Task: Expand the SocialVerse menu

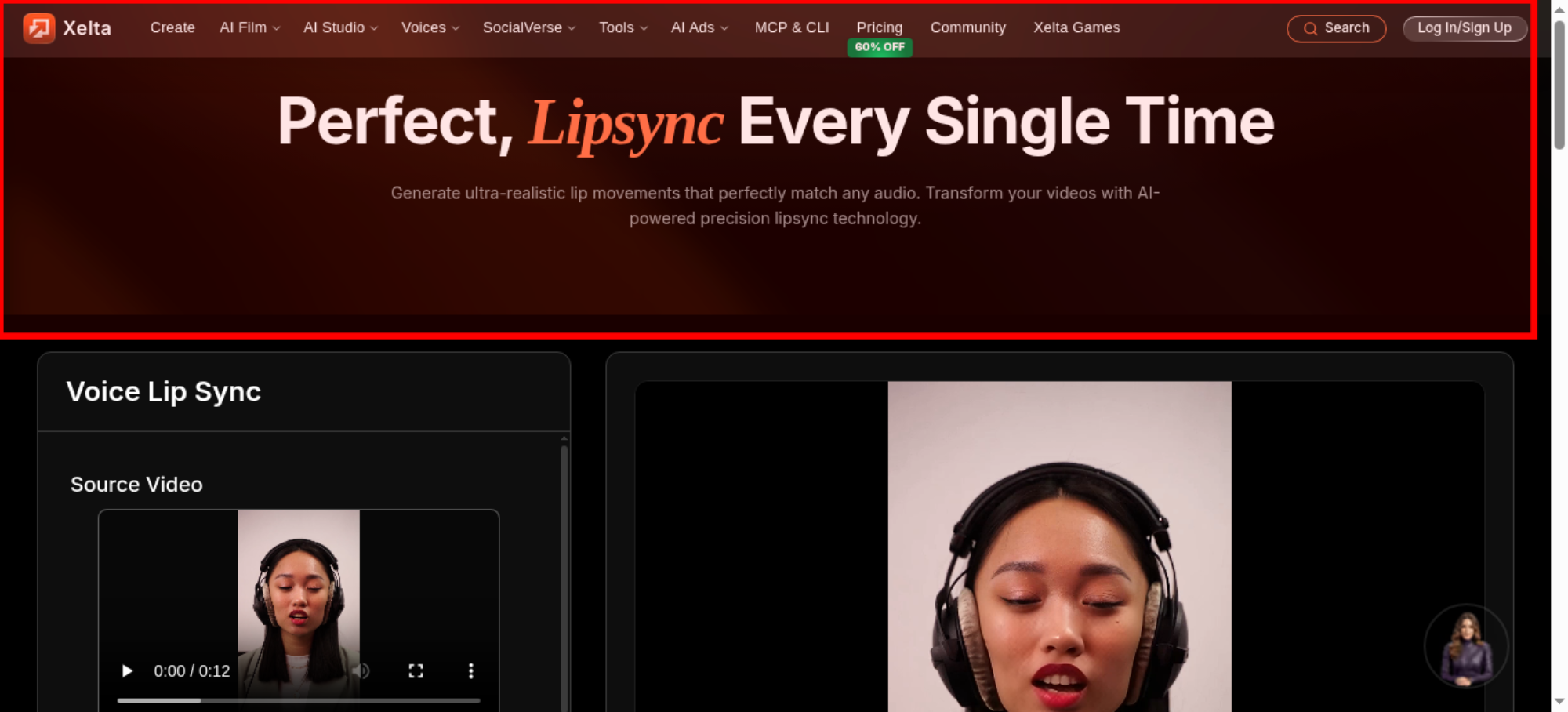Action: (529, 27)
